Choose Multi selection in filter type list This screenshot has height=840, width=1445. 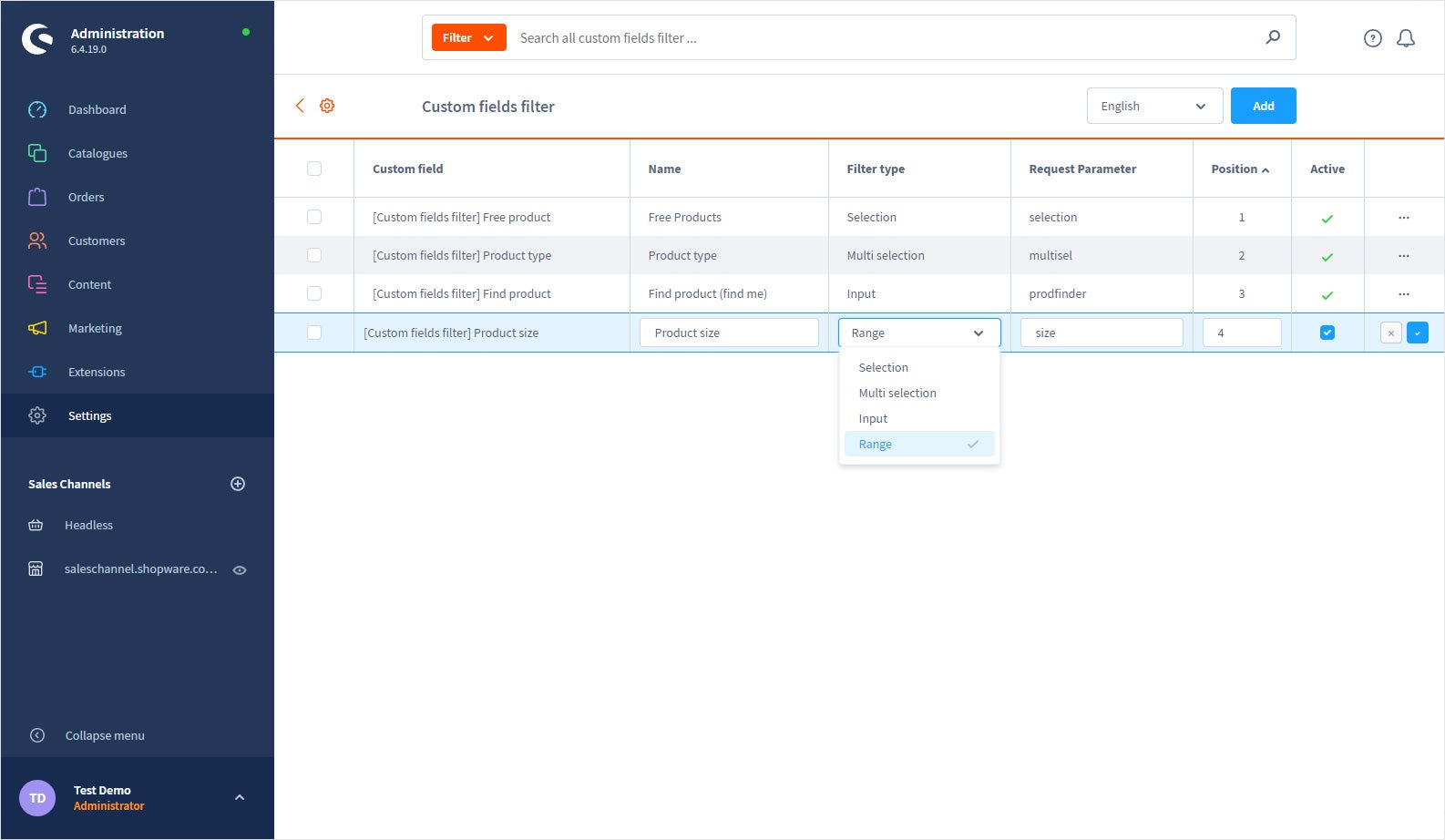coord(919,393)
